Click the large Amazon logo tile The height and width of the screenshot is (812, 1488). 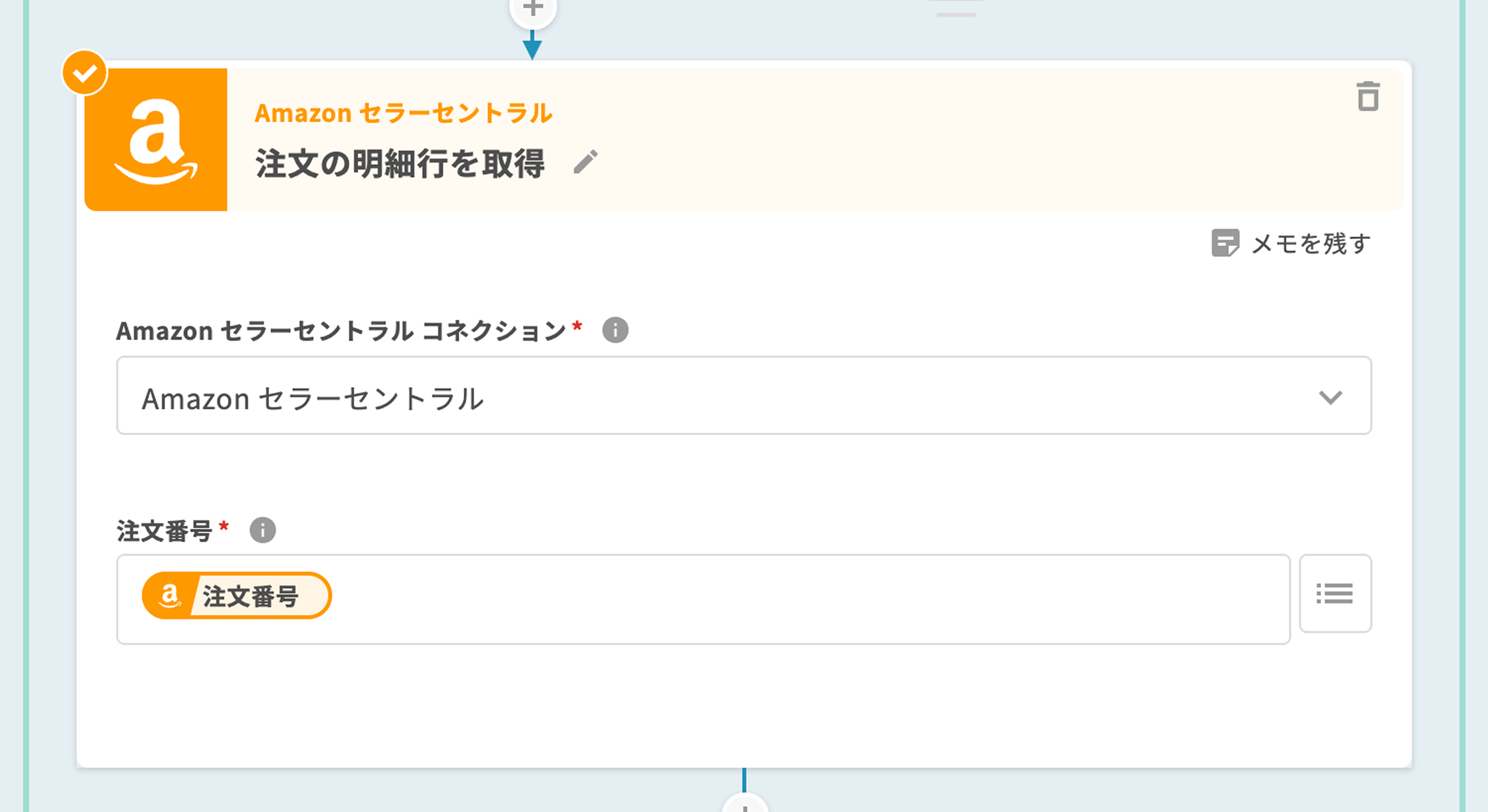[x=156, y=140]
